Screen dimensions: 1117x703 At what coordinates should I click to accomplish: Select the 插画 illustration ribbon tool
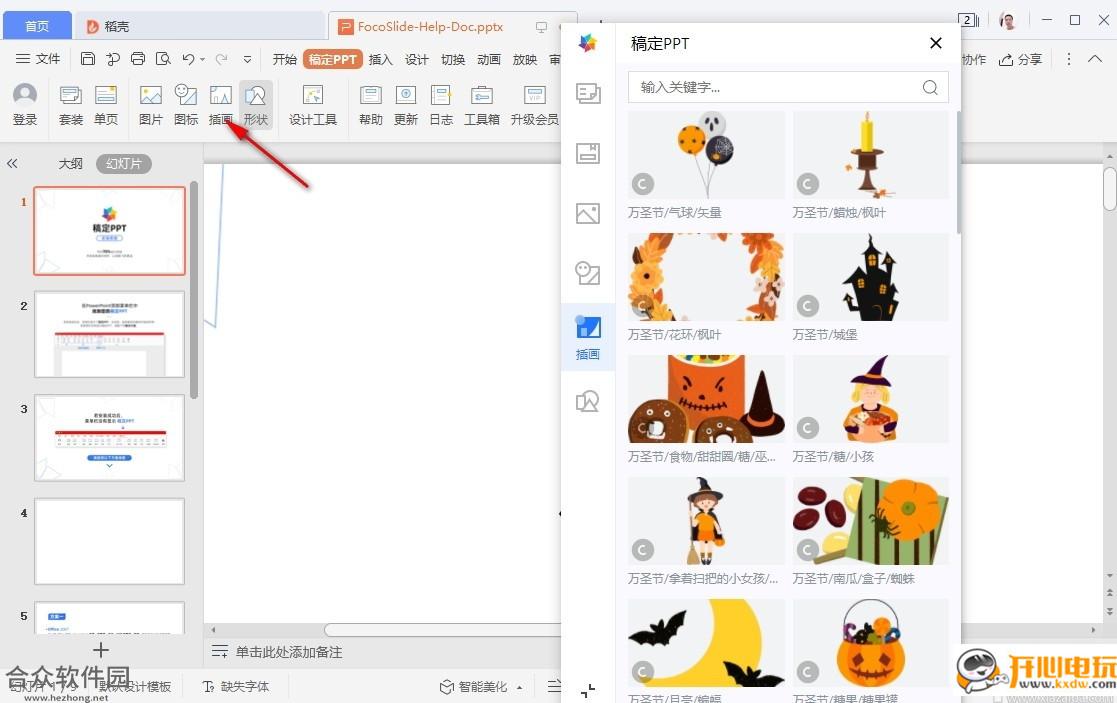tap(221, 104)
